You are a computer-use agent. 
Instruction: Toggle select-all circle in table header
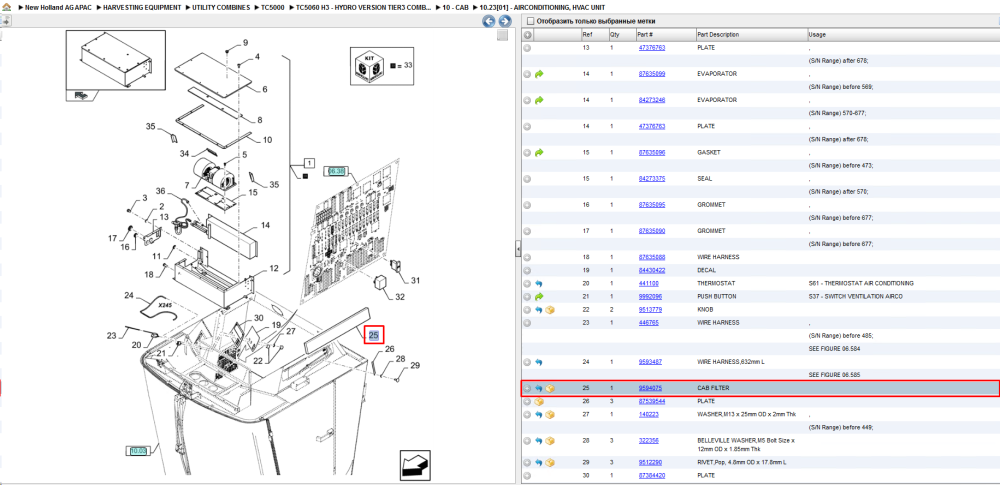[x=527, y=34]
